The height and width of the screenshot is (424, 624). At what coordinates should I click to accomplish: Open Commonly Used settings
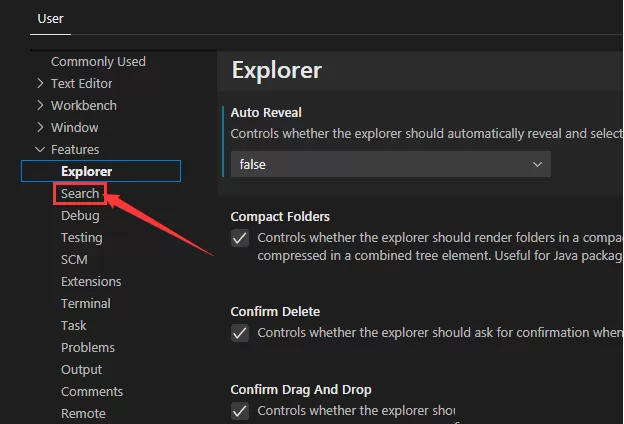point(98,62)
